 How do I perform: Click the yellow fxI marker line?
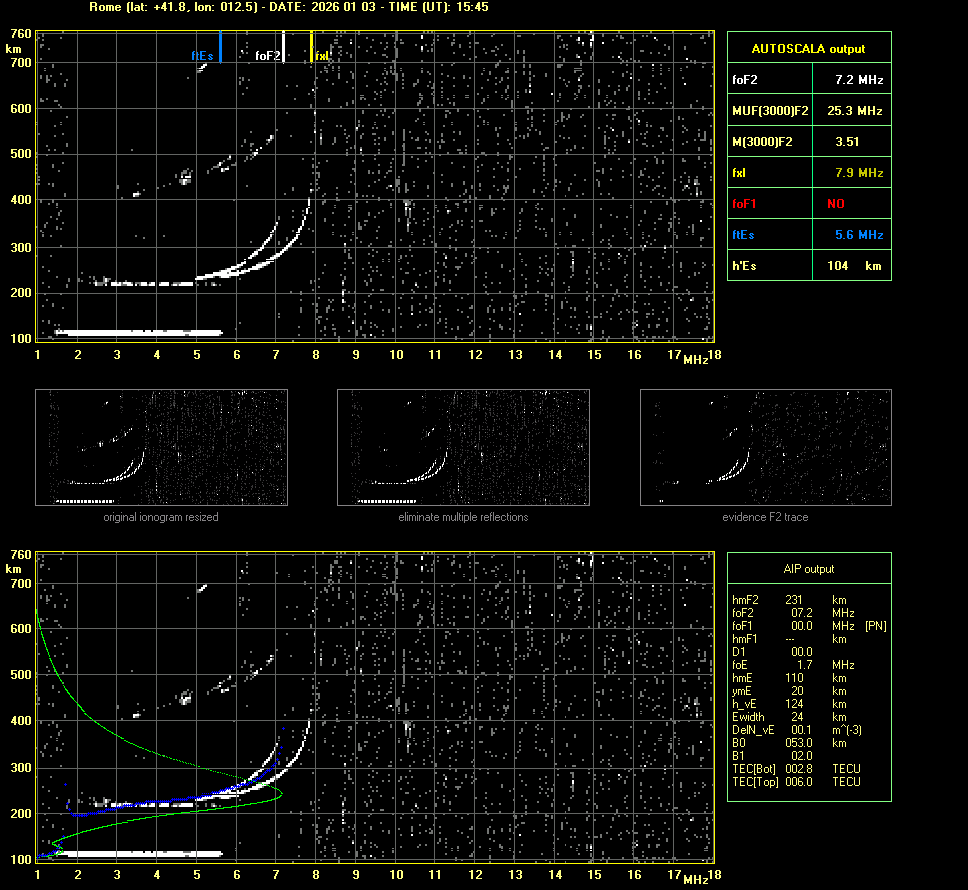(312, 46)
